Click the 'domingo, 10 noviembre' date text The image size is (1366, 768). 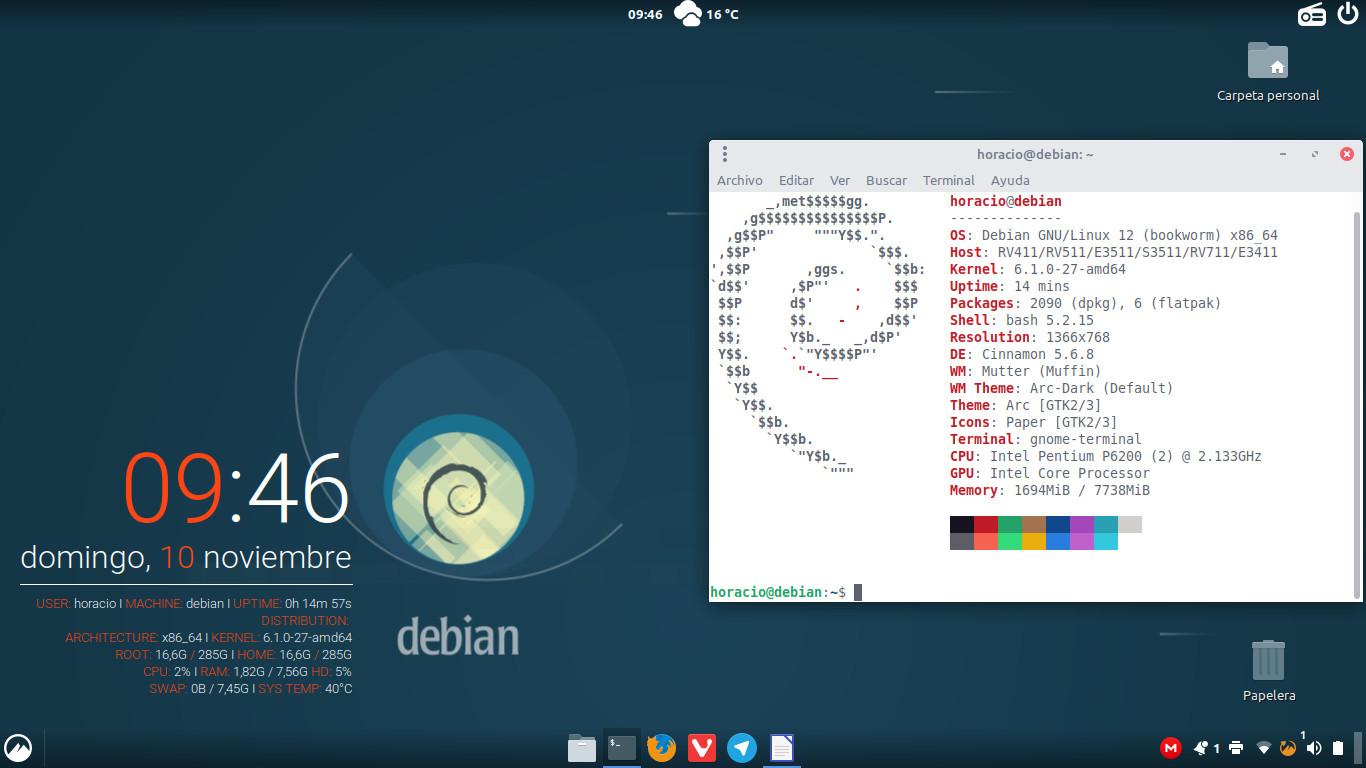(x=186, y=557)
